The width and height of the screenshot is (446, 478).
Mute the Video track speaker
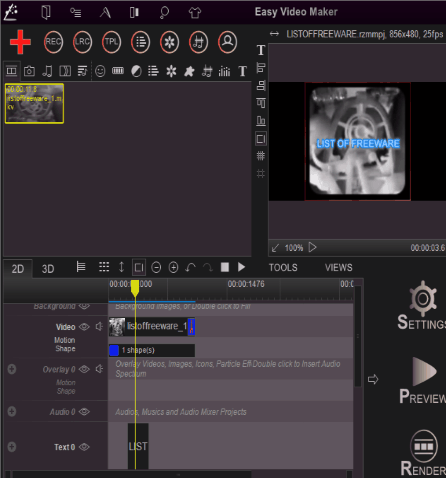pos(99,327)
